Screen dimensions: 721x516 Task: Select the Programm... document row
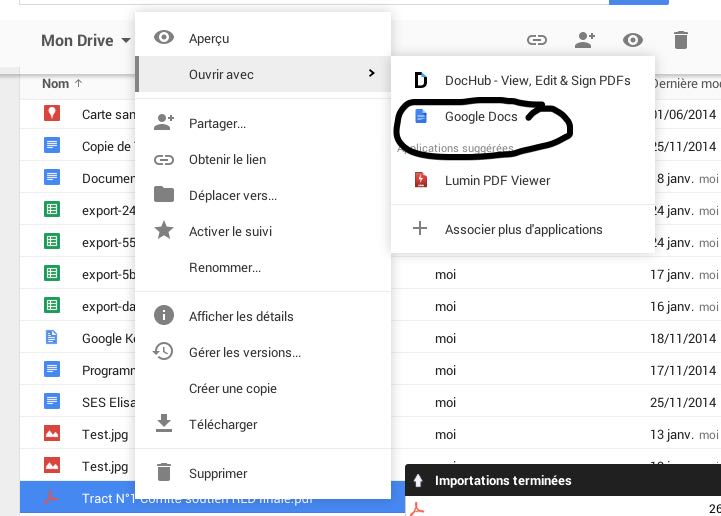[78, 370]
